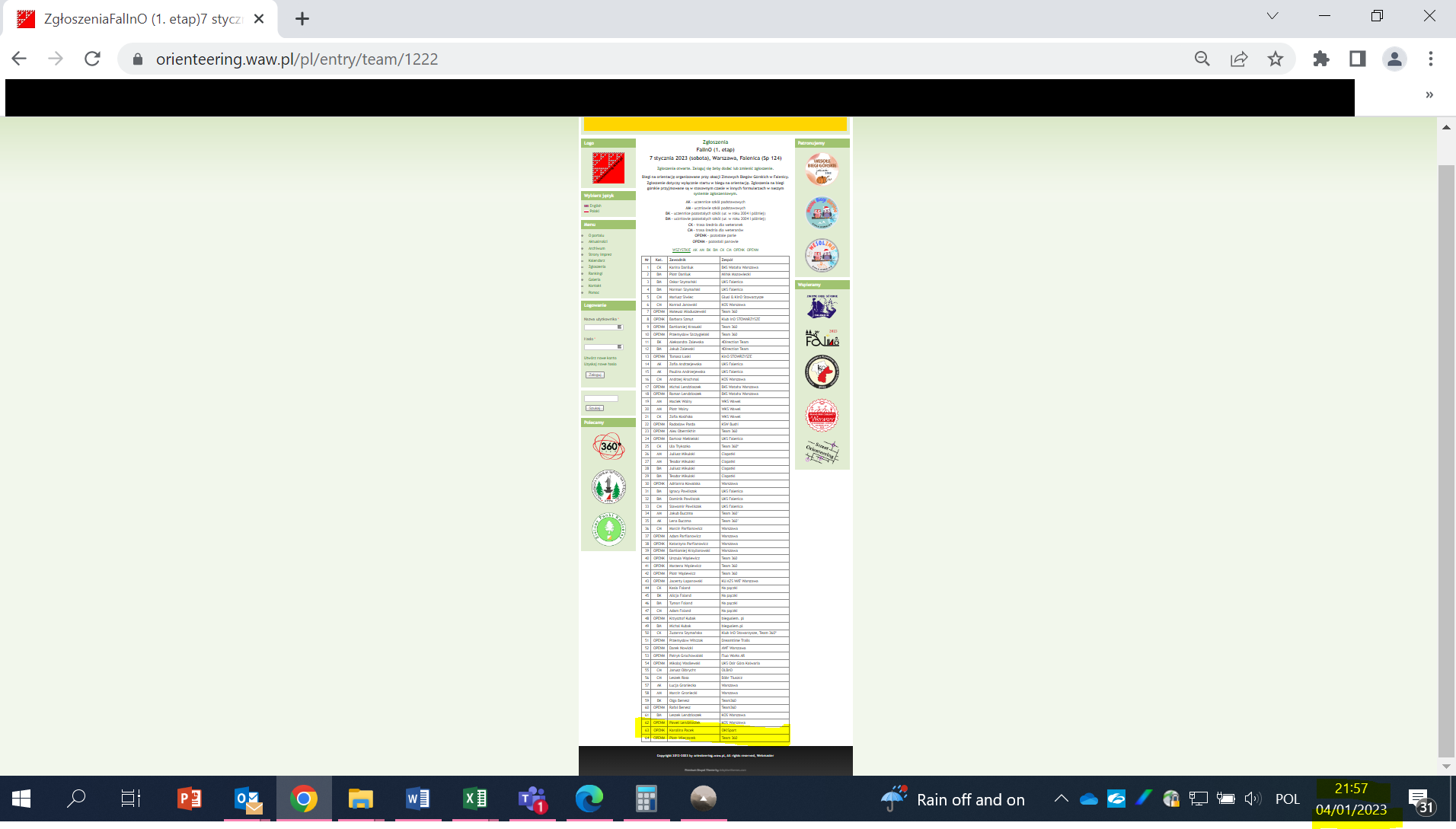1456x829 pixels.
Task: Open a new browser tab
Action: point(302,19)
